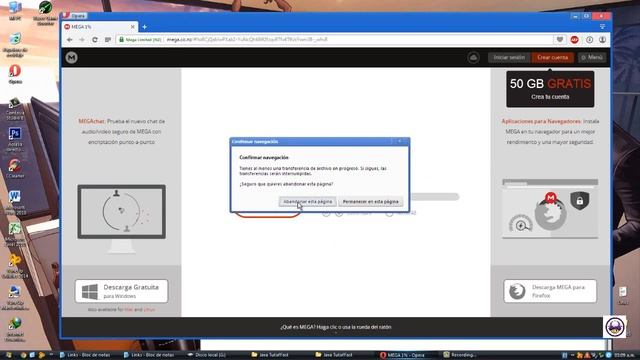Open the Camtasia Studio desktop shortcut
The image size is (640, 360).
tap(15, 109)
